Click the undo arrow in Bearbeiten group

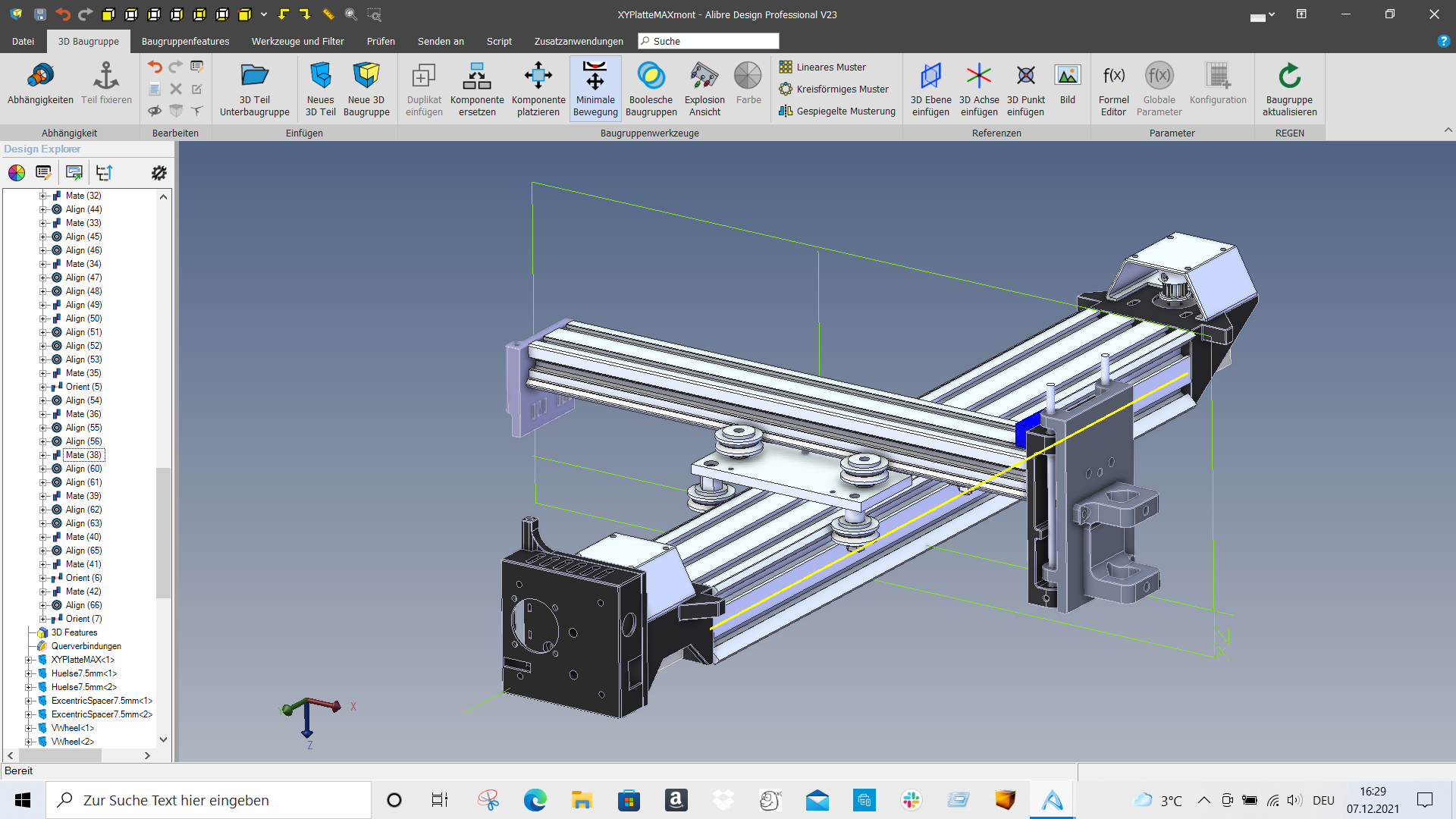click(x=155, y=67)
